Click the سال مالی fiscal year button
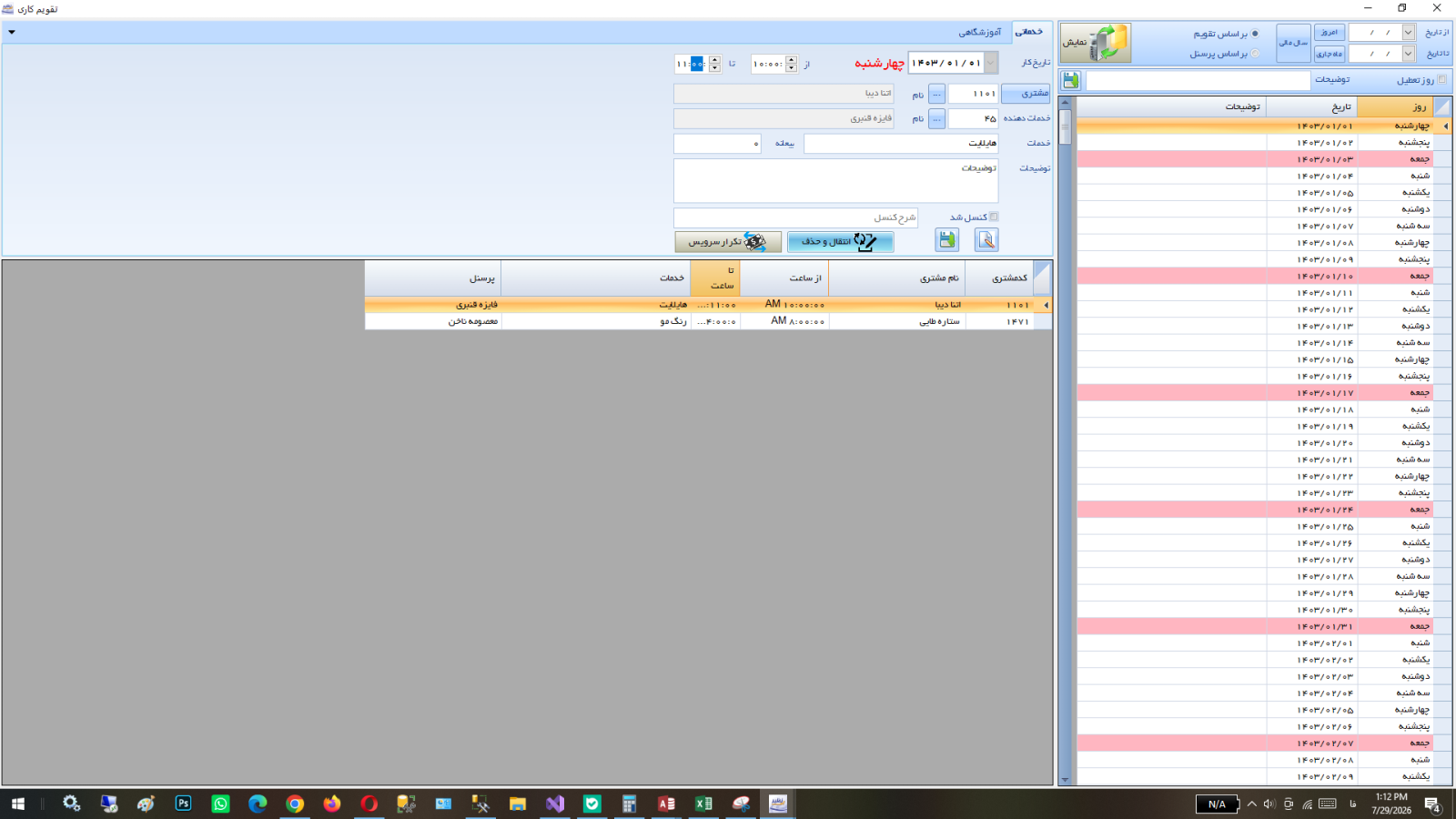This screenshot has height=819, width=1456. [1293, 43]
